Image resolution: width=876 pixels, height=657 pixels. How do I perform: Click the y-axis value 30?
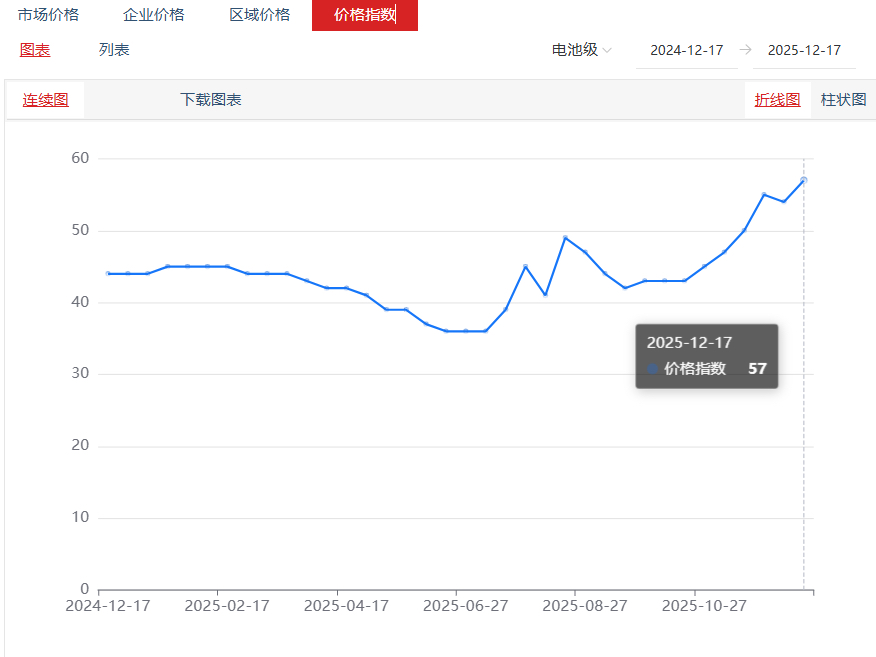tap(80, 373)
